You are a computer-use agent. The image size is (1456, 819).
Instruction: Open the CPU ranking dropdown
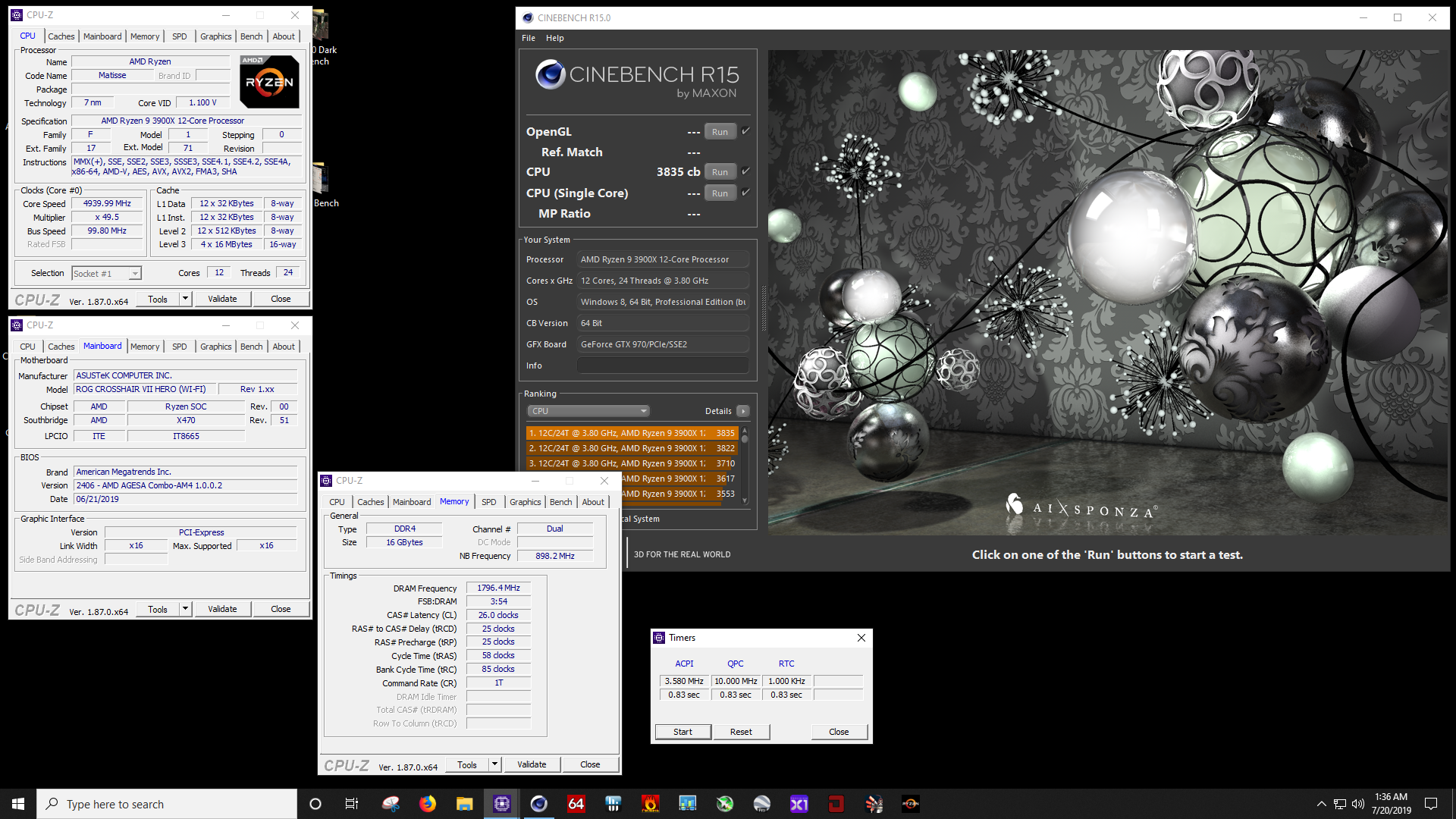(x=588, y=411)
